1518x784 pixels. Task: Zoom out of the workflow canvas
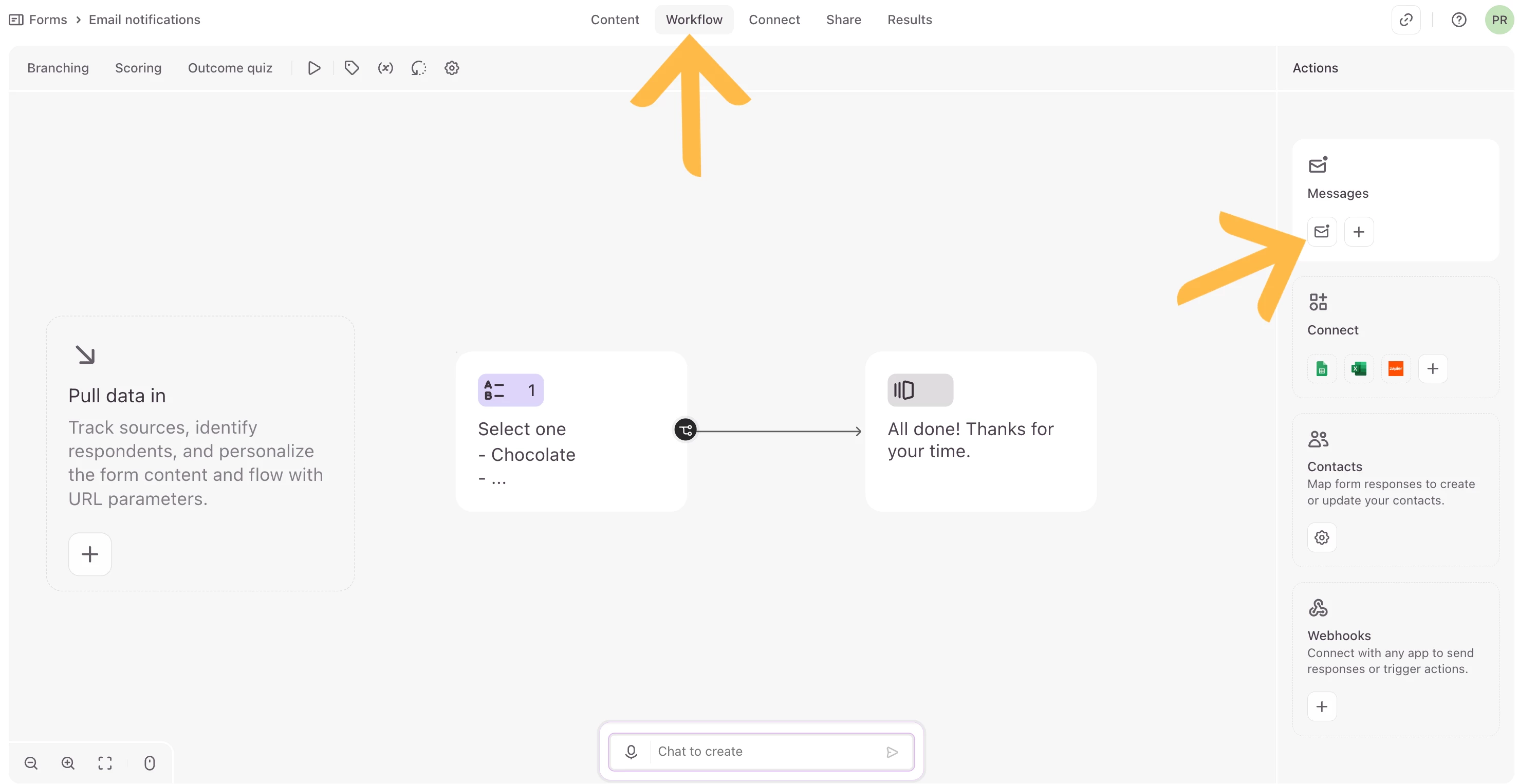tap(31, 763)
